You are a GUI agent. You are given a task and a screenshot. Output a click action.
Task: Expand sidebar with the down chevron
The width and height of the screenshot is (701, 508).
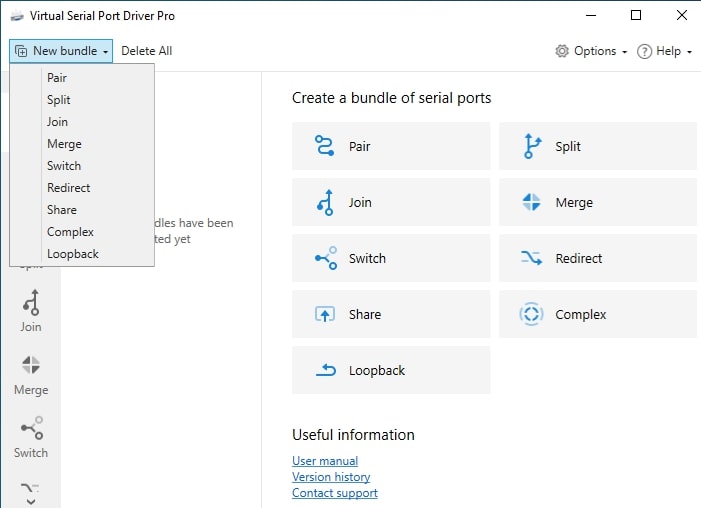pyautogui.click(x=31, y=502)
